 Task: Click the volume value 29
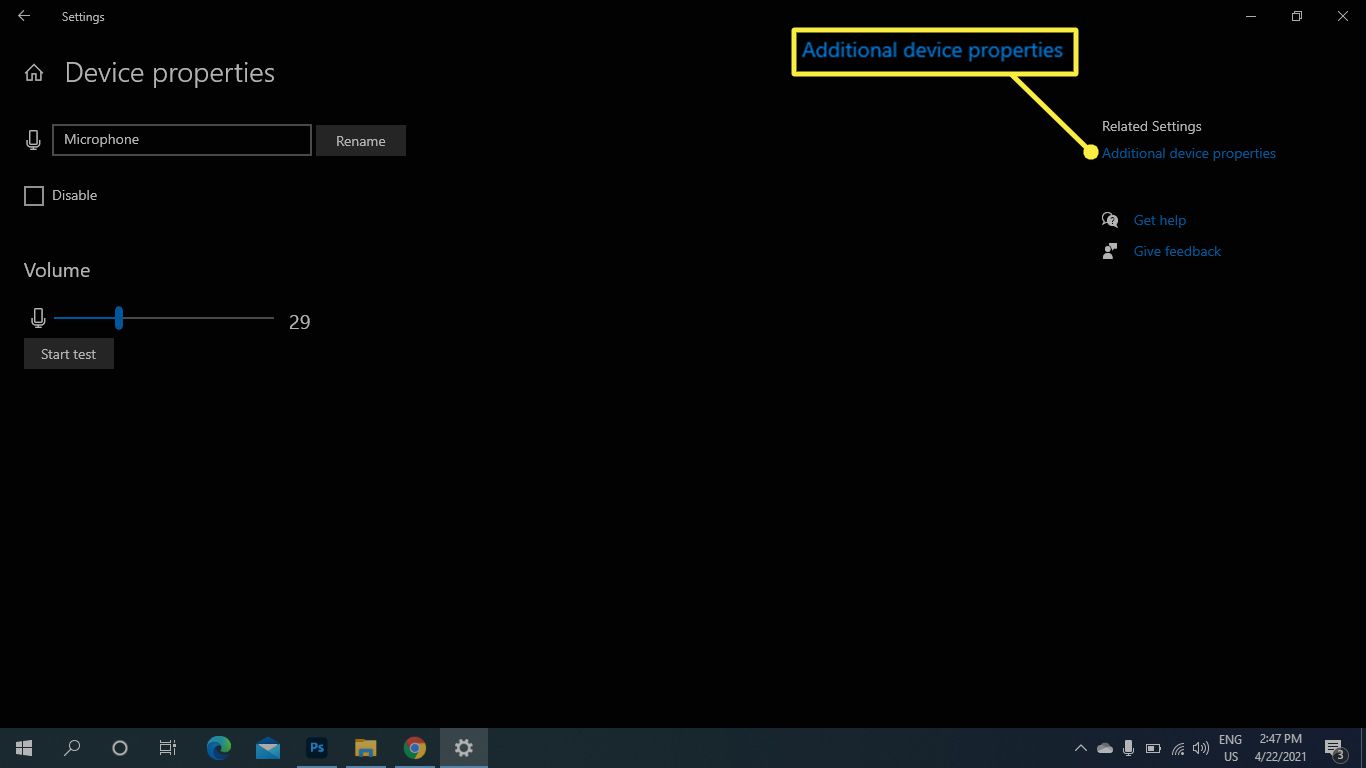click(300, 322)
